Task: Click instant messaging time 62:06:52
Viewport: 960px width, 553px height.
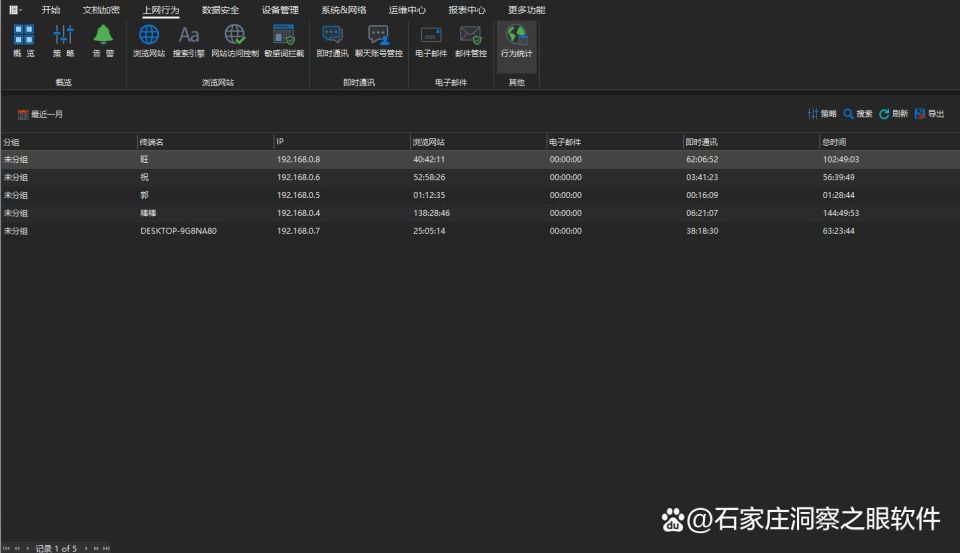Action: click(x=702, y=159)
